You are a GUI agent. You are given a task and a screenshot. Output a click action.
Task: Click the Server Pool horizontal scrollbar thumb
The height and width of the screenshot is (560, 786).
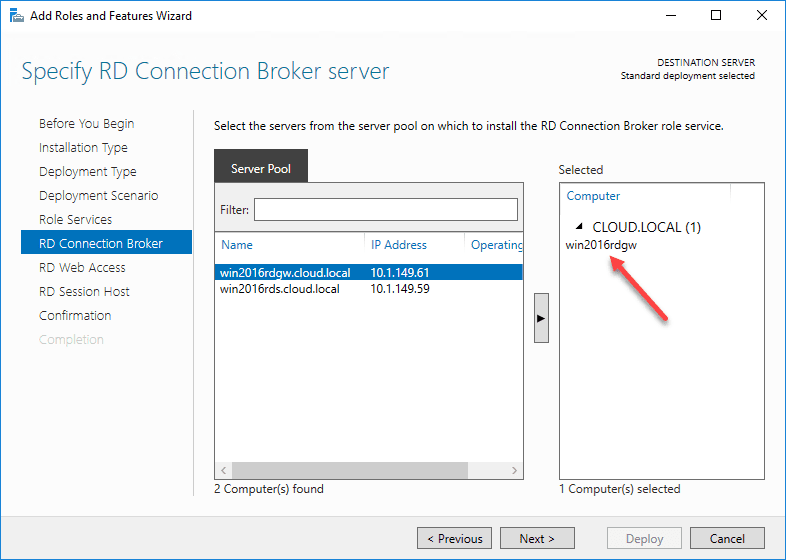tap(349, 470)
